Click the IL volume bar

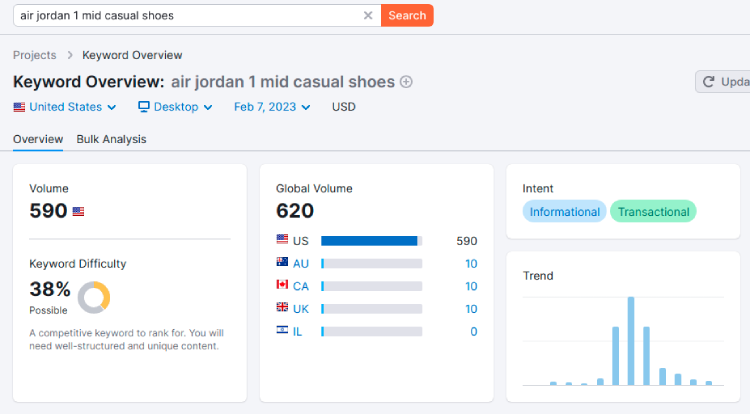[x=372, y=331]
